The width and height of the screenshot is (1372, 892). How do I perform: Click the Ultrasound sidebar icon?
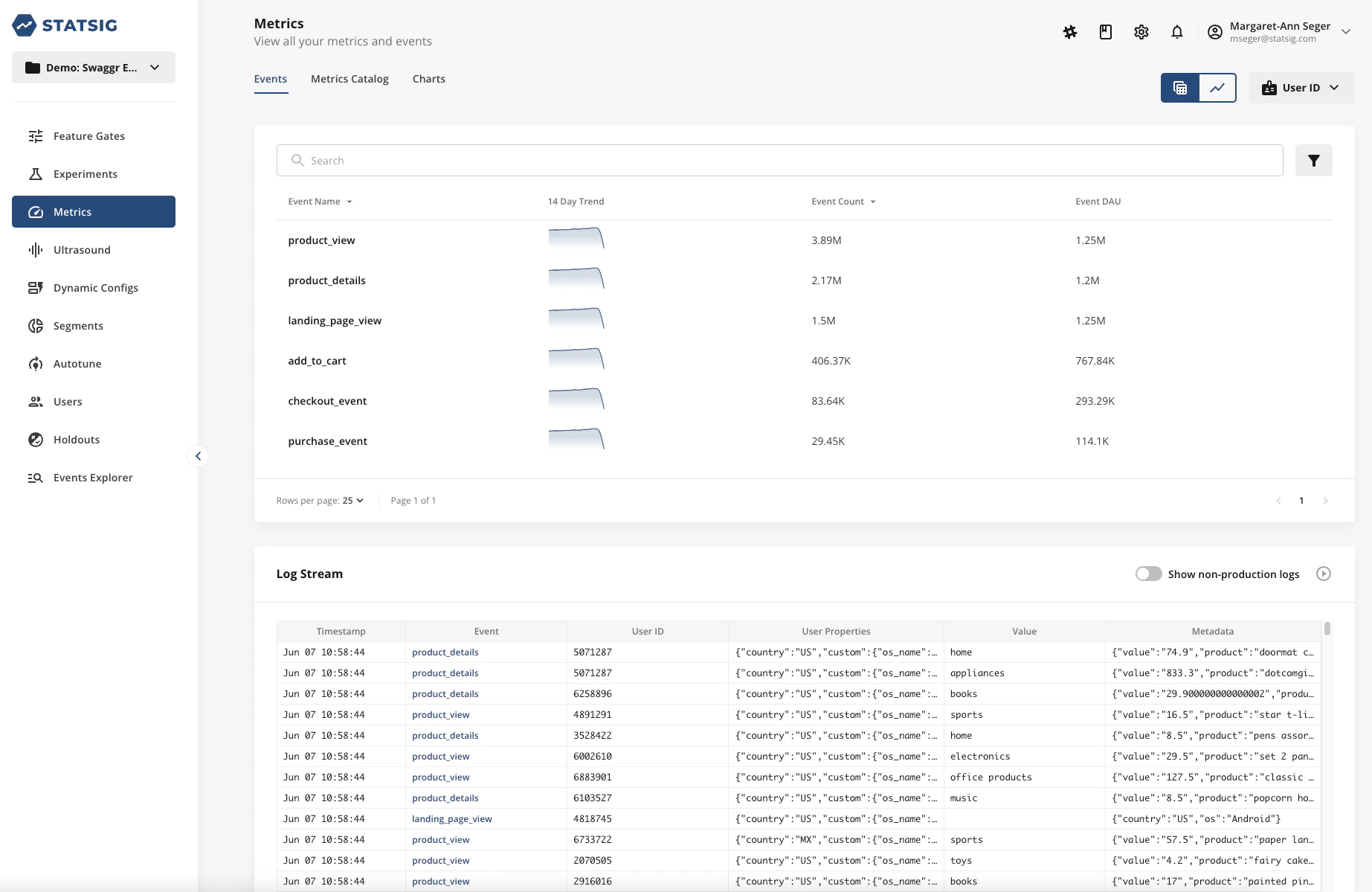[35, 250]
